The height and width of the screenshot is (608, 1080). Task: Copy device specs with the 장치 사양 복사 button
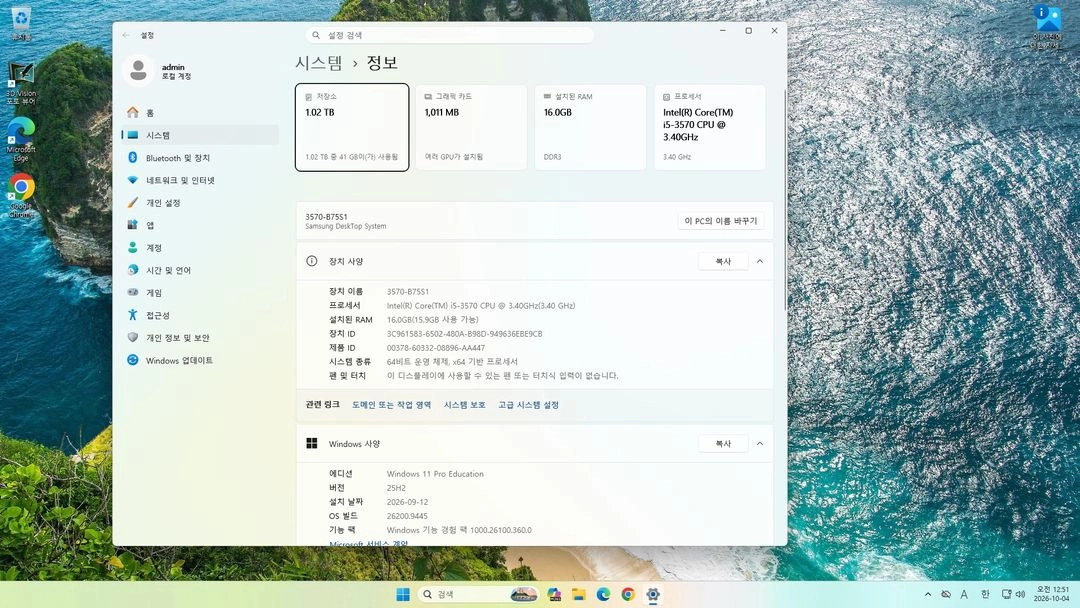(723, 262)
